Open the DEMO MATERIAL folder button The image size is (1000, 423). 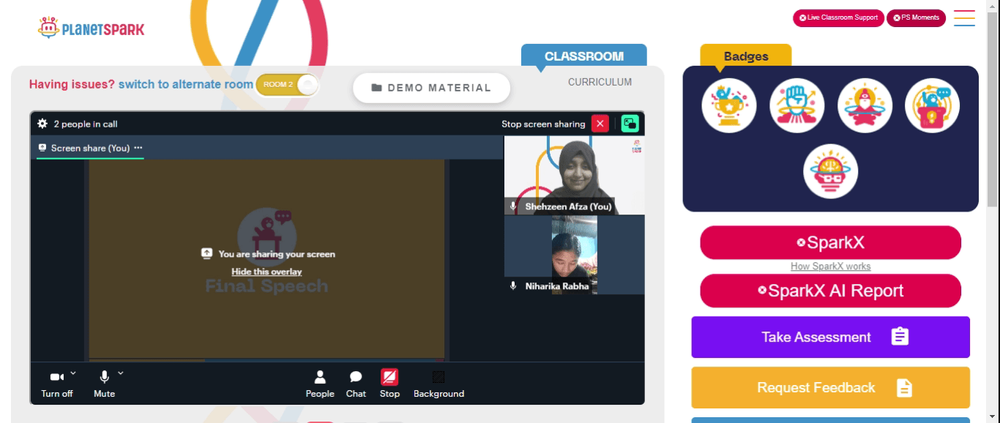tap(432, 88)
